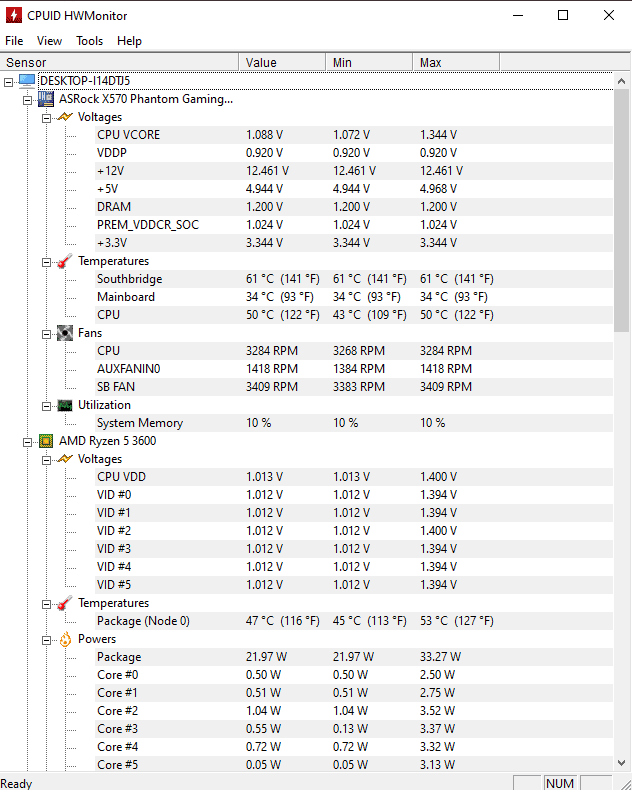
Task: Collapse the Powers group
Action: (x=47, y=640)
